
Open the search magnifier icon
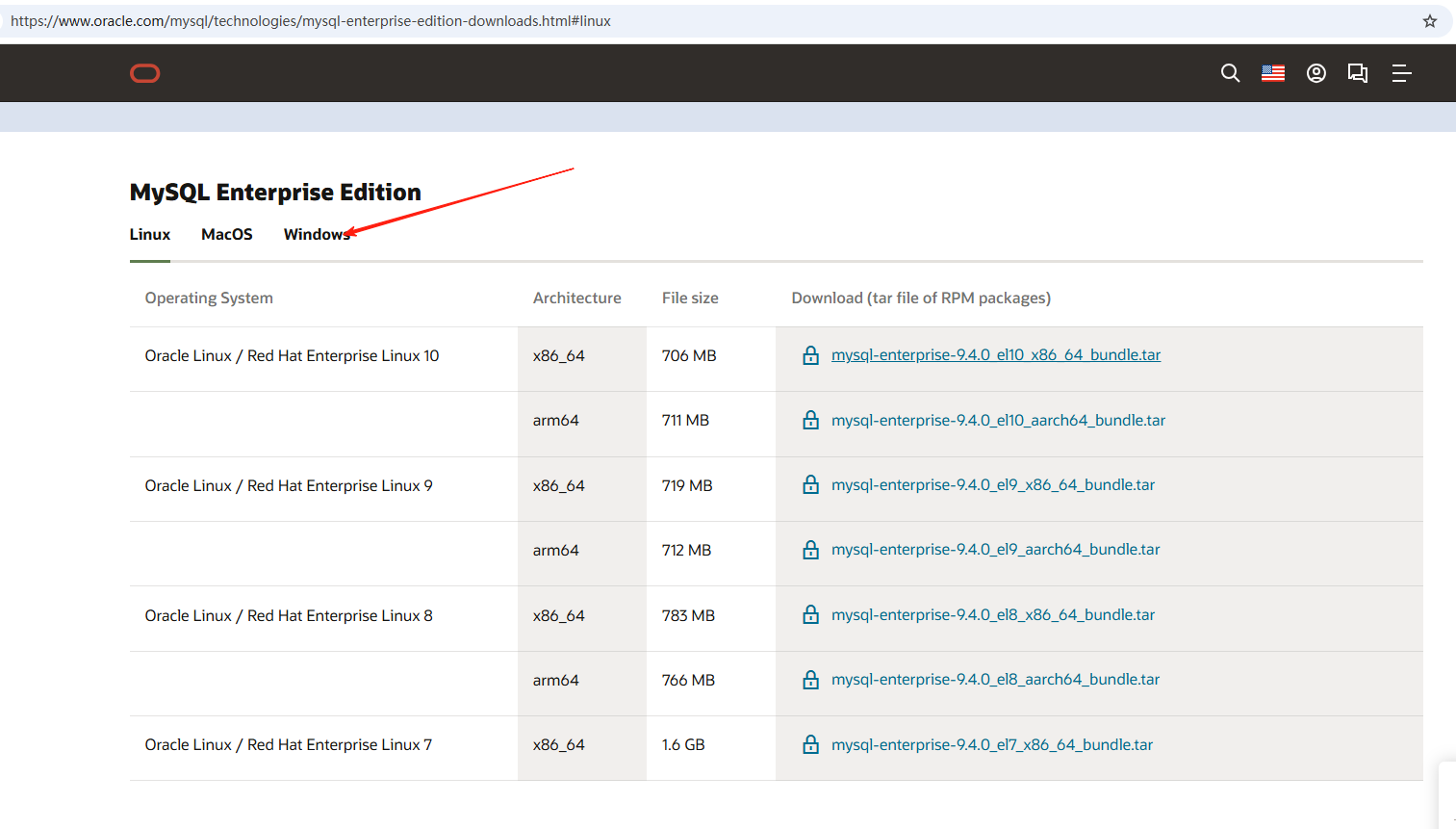tap(1230, 73)
